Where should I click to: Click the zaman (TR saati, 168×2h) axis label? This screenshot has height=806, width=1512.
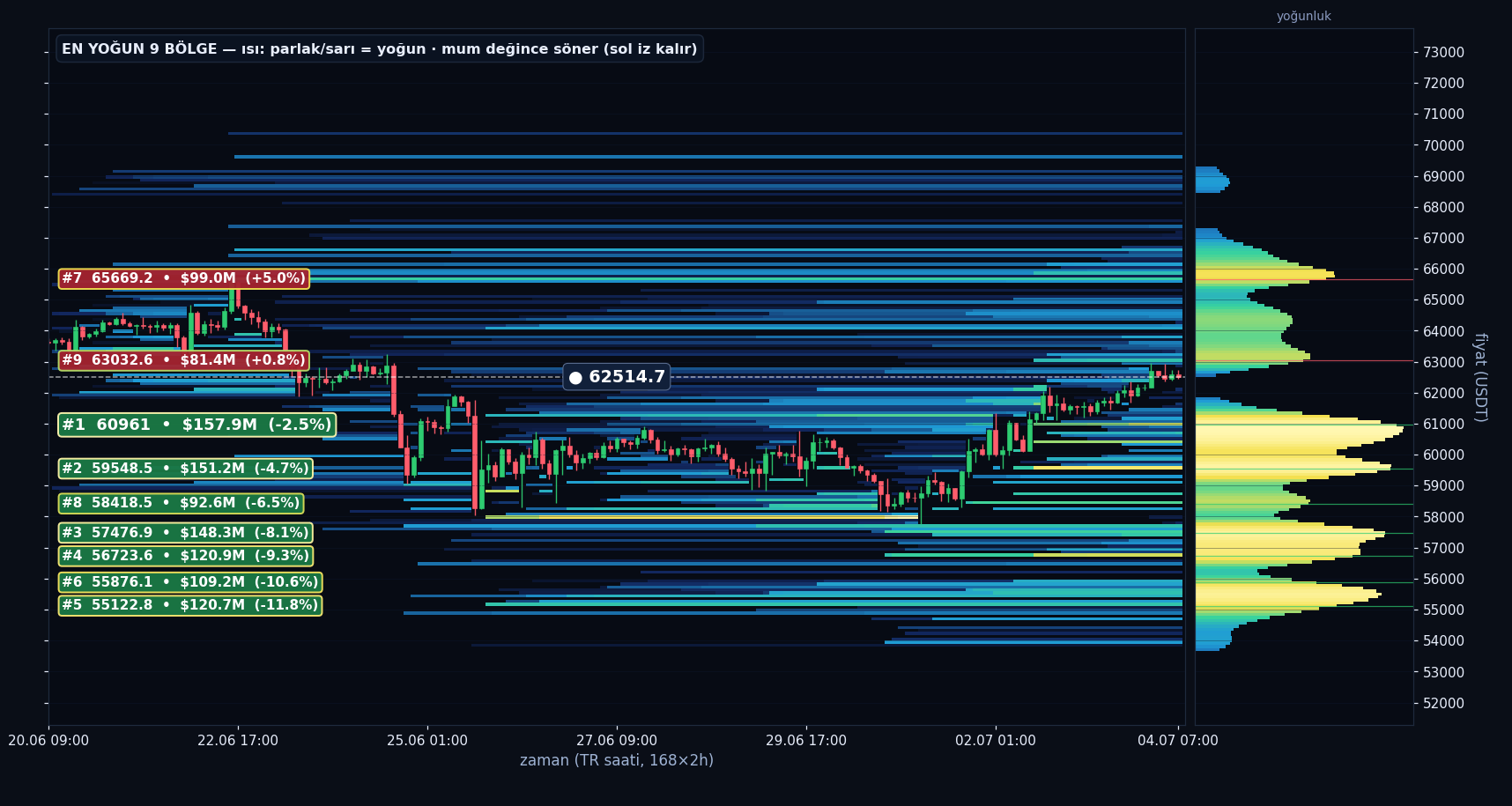617,760
